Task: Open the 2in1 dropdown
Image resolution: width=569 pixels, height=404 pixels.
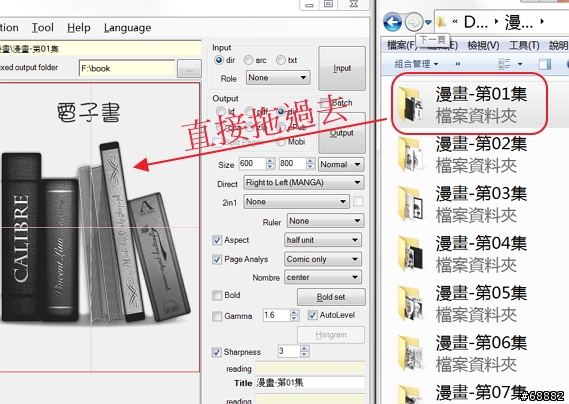Action: 296,201
